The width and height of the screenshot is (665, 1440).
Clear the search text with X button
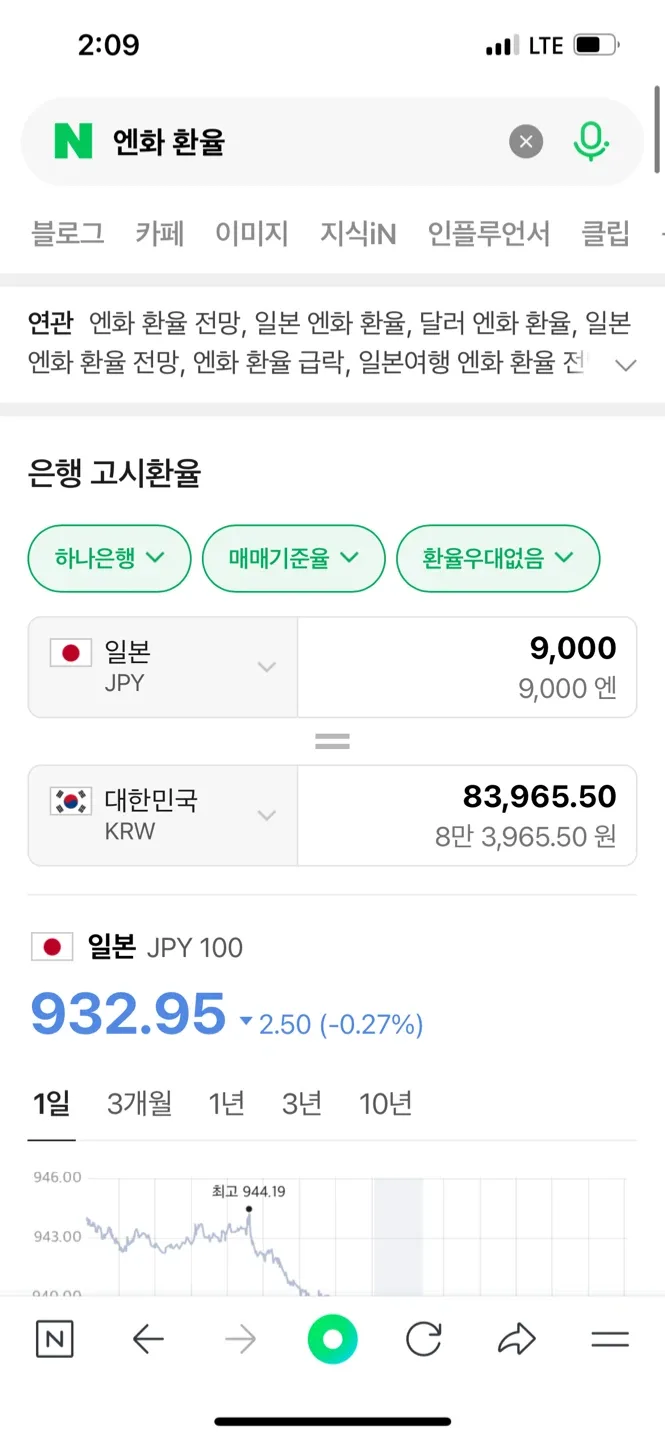coord(526,142)
